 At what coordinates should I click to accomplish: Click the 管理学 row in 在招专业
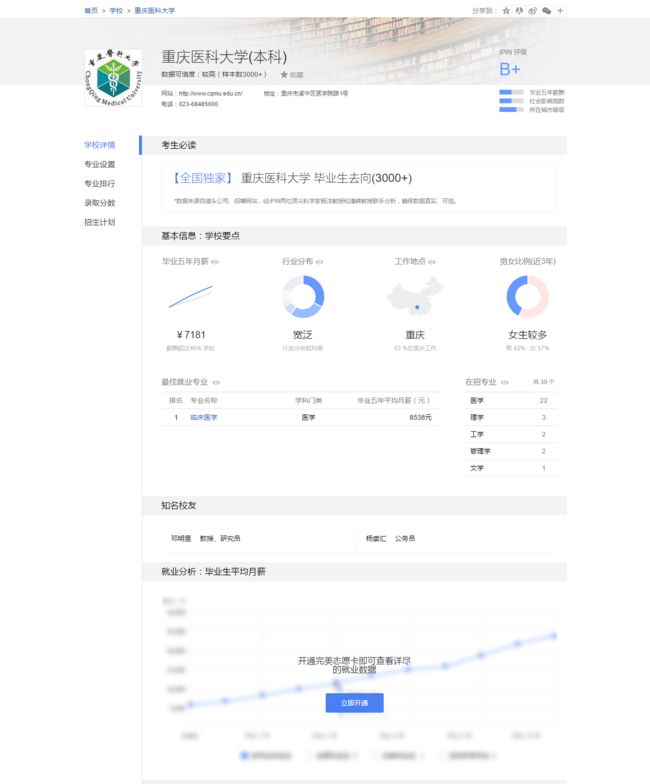point(510,452)
